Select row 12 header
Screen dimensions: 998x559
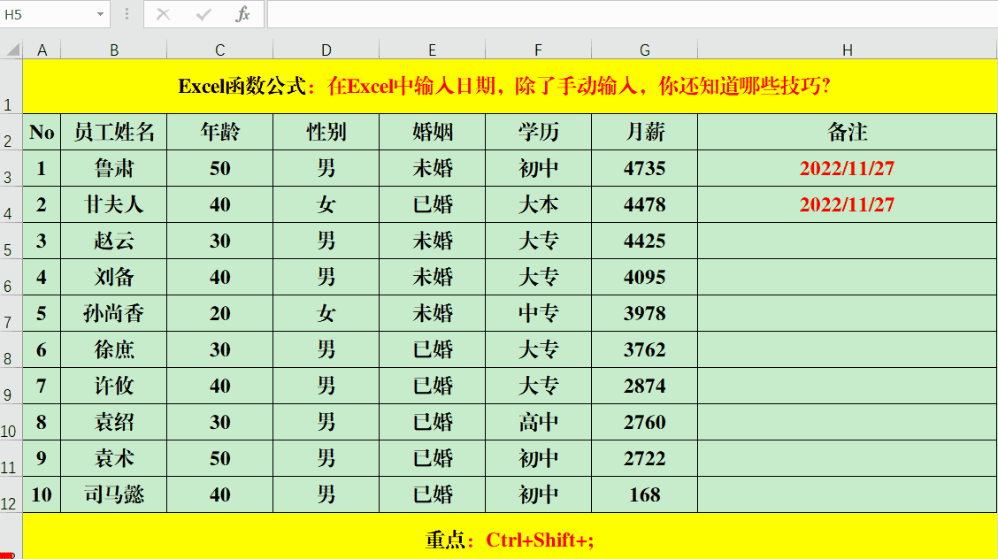pyautogui.click(x=11, y=495)
